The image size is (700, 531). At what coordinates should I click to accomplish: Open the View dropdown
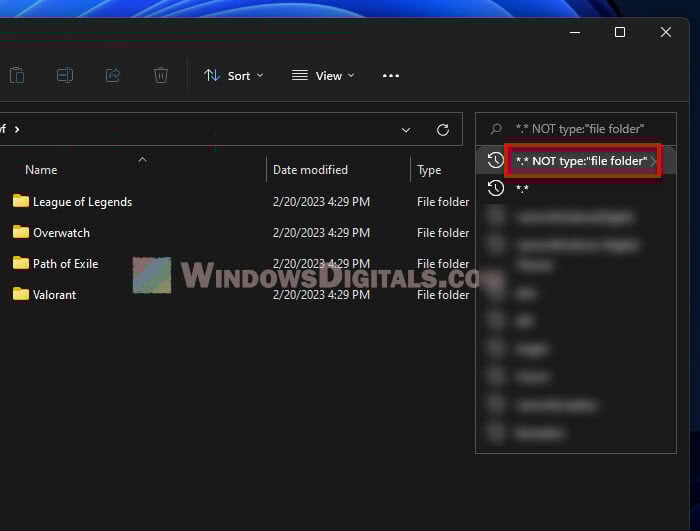pos(323,75)
